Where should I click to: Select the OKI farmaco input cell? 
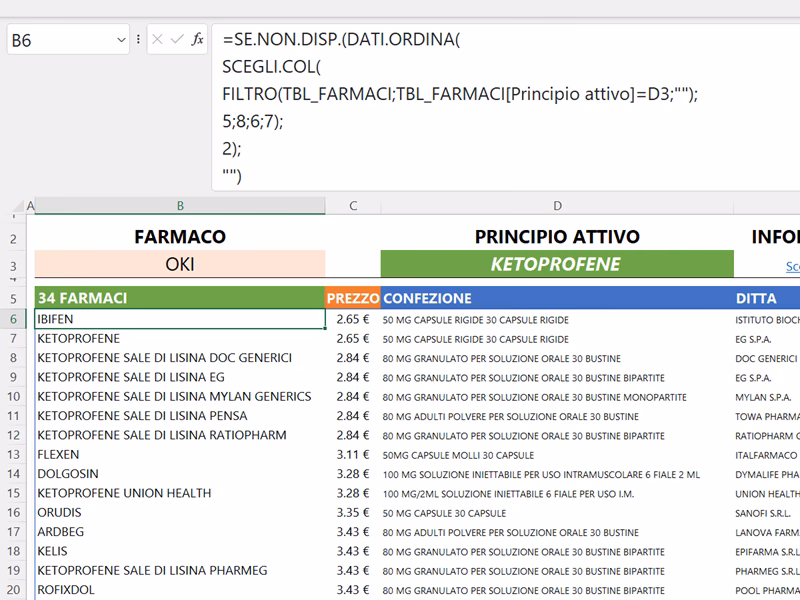(180, 264)
